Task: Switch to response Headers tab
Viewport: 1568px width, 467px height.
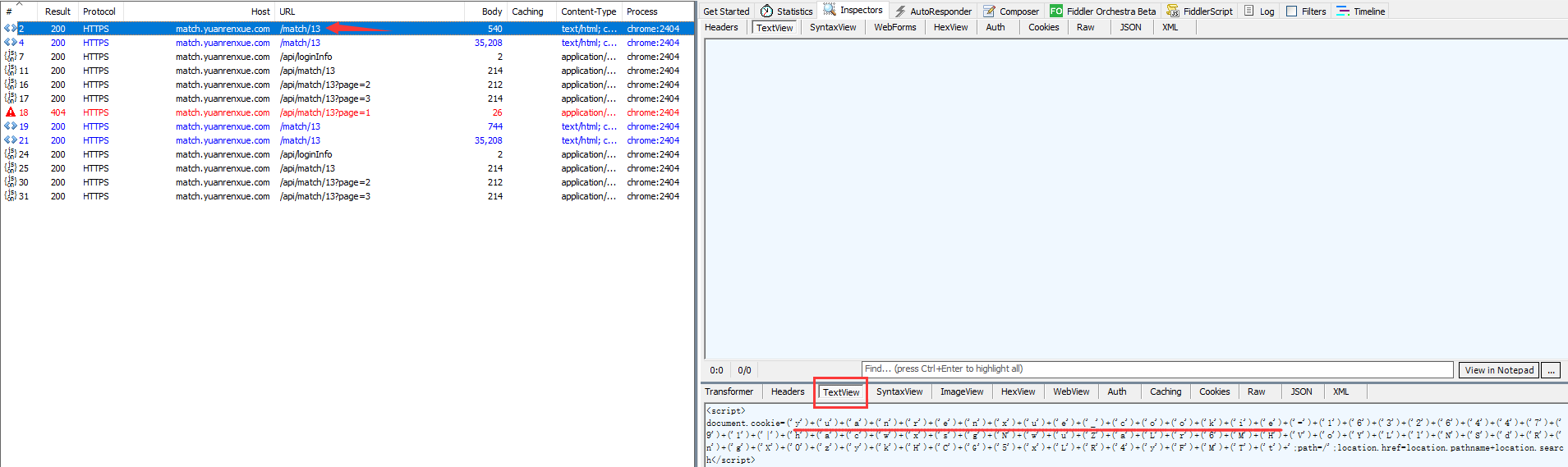Action: coord(787,392)
